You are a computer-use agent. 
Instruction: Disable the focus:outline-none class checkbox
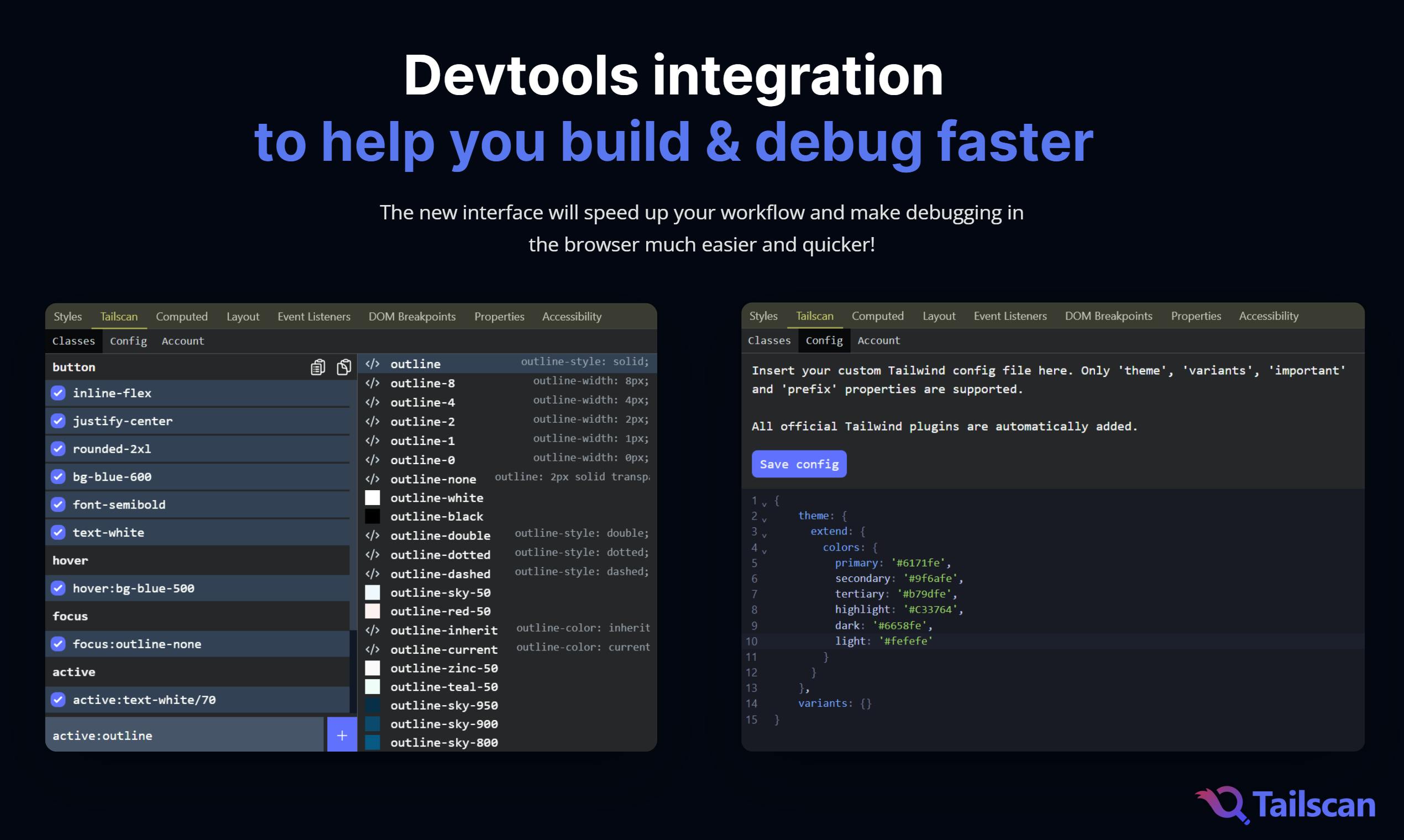coord(58,644)
